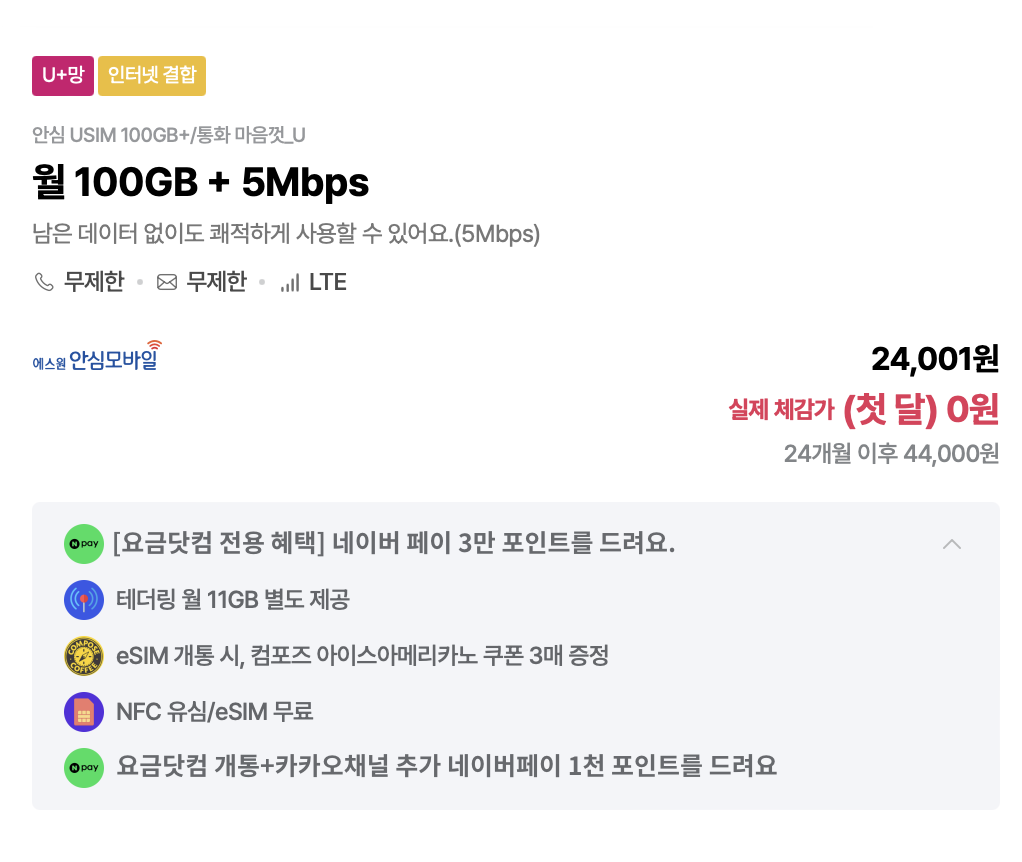Image resolution: width=1022 pixels, height=862 pixels.
Task: Click the Naver Pay icon on the 카카오채널 benefit
Action: pyautogui.click(x=83, y=768)
